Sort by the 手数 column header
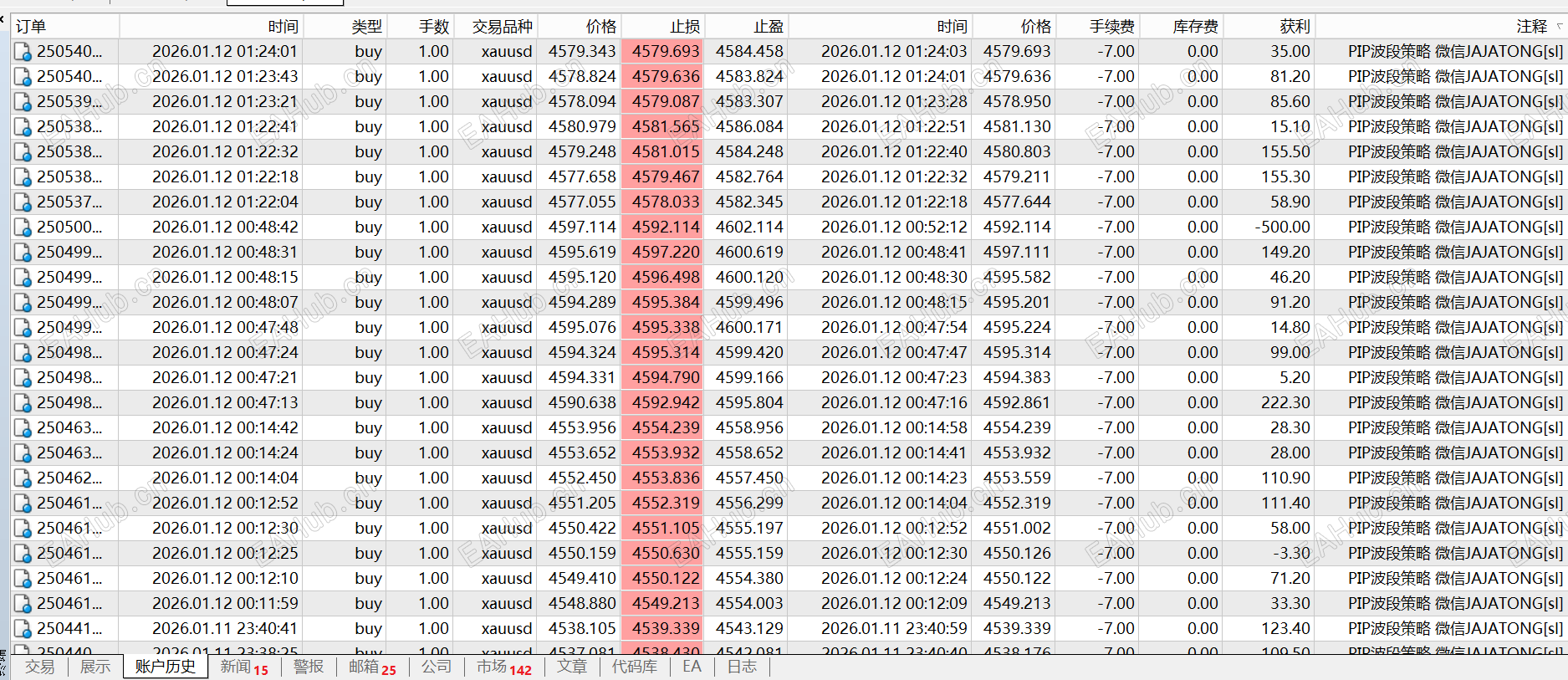Viewport: 1568px width, 680px height. click(x=421, y=27)
